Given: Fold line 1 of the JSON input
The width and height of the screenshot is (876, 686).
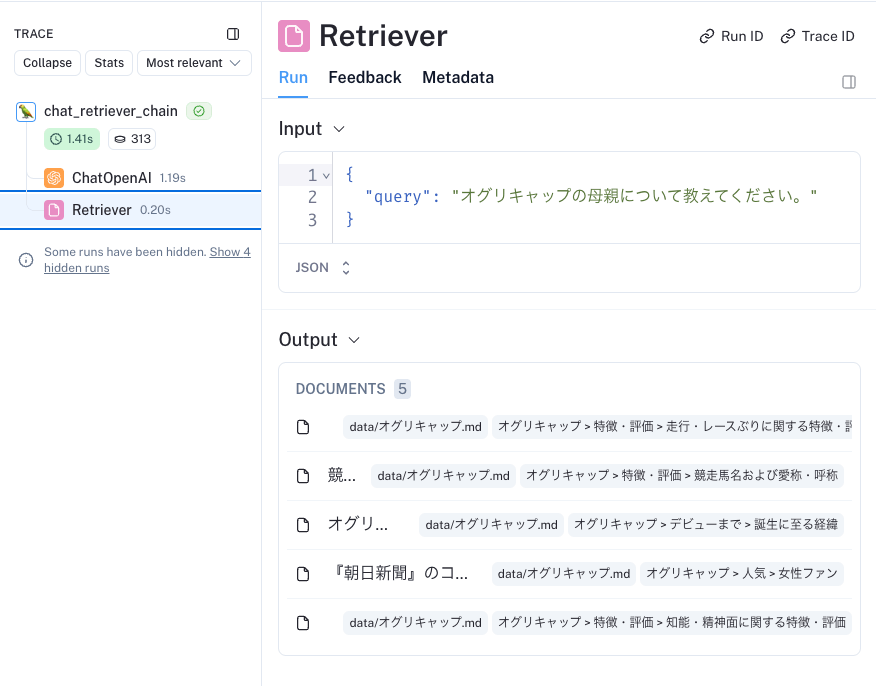Looking at the screenshot, I should 326,175.
